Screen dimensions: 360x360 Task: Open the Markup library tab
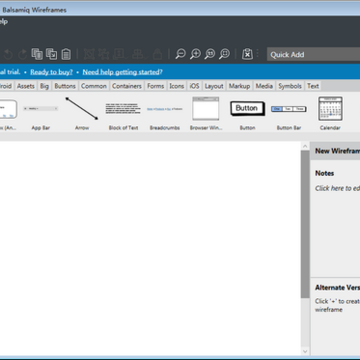(x=239, y=86)
